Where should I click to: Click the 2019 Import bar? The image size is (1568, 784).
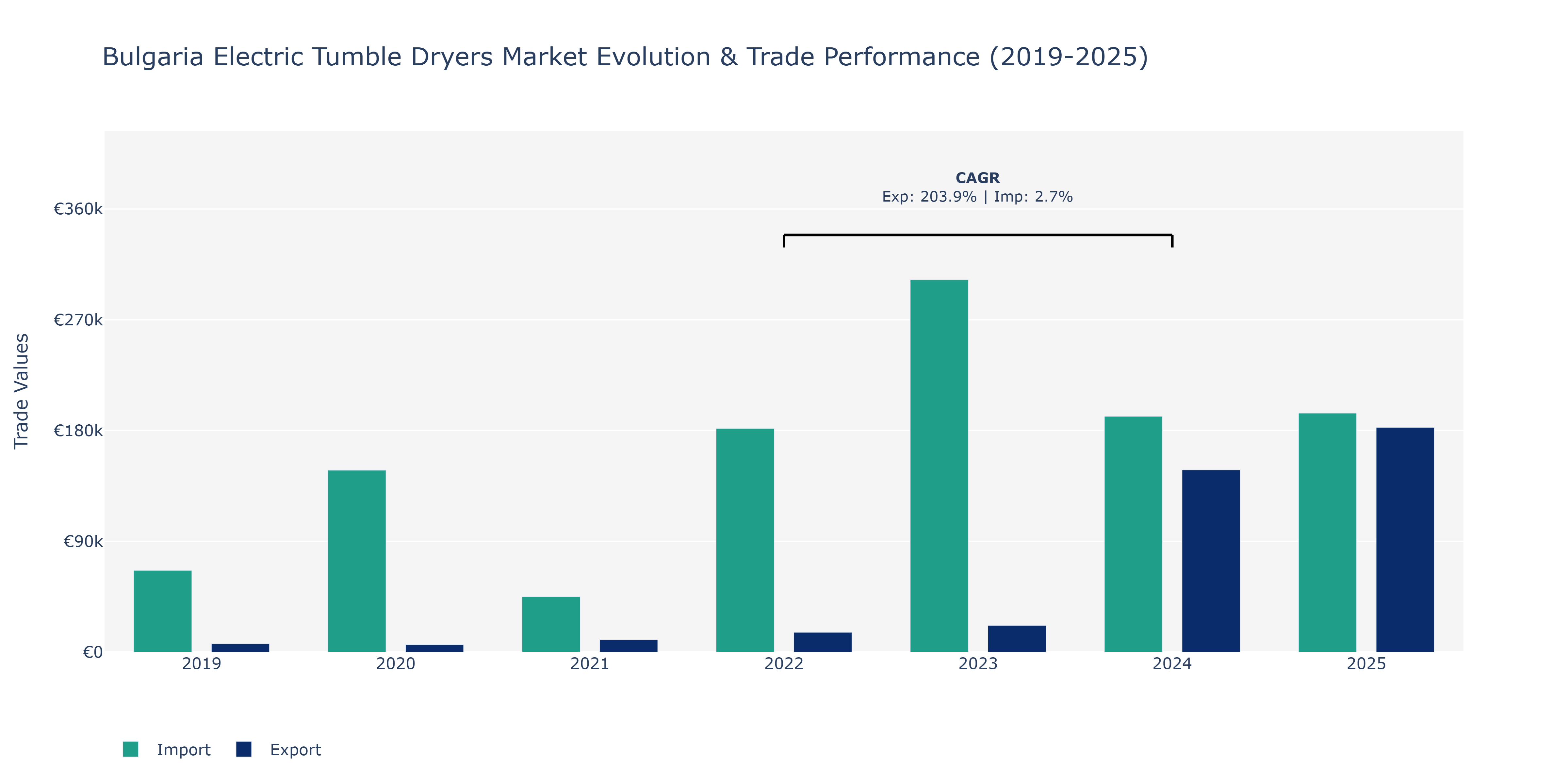163,611
